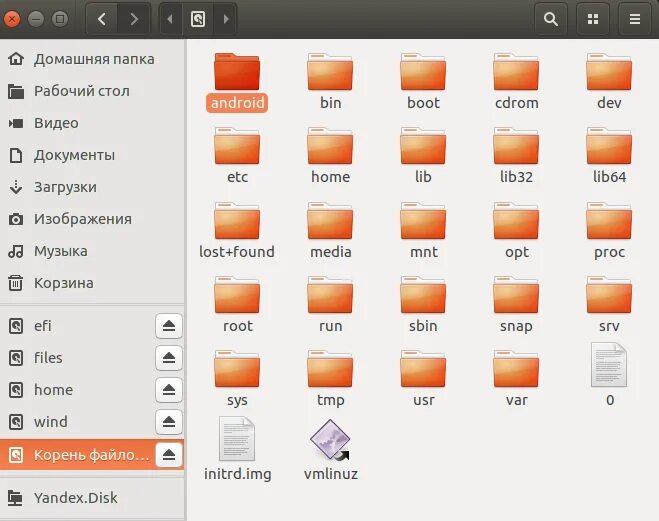Close the file manager window

pyautogui.click(x=12, y=19)
